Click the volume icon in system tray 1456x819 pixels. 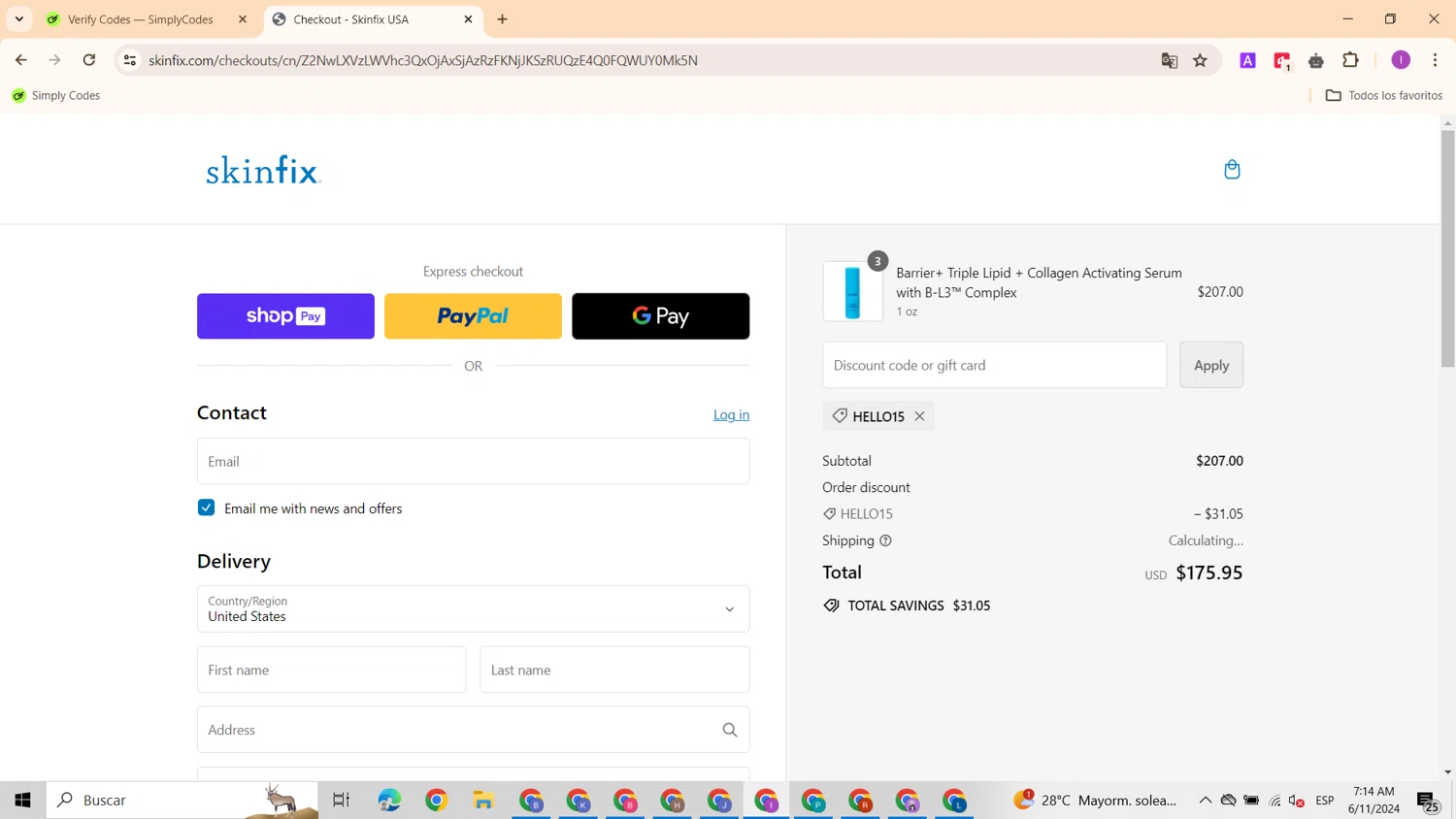1297,801
